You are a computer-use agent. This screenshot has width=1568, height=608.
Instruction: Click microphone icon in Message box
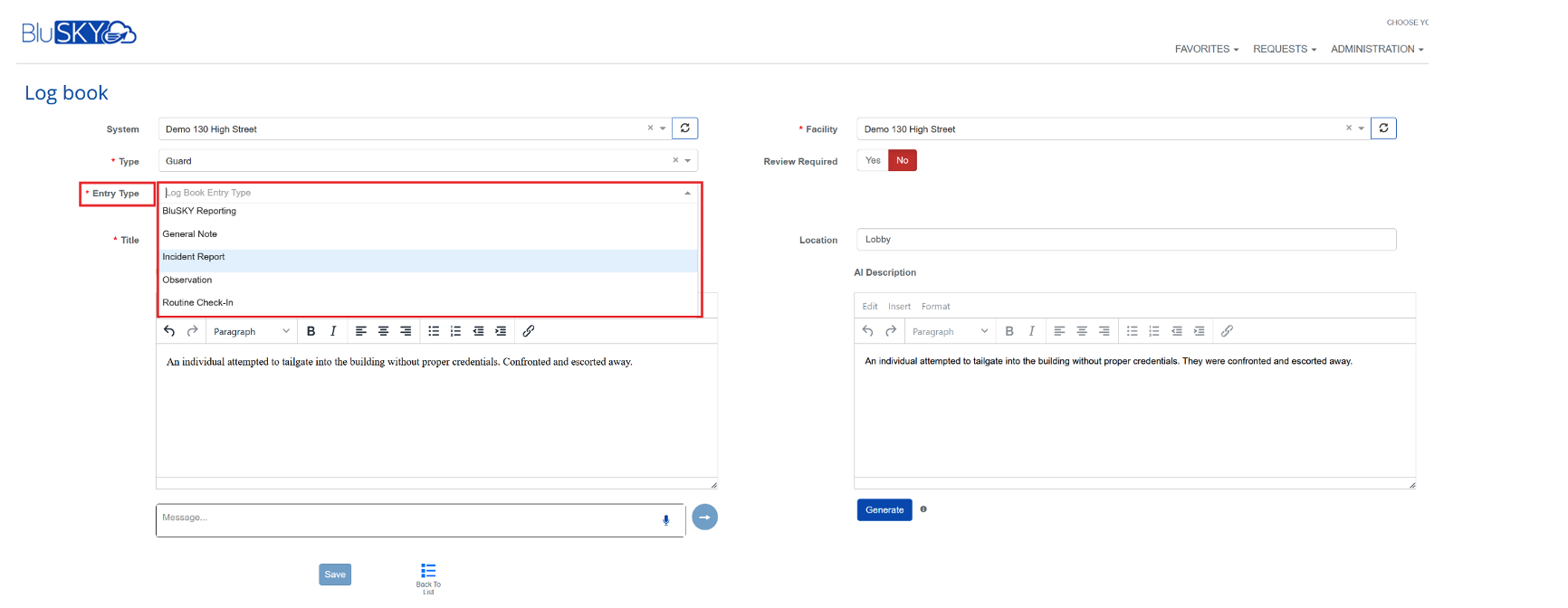(x=666, y=520)
